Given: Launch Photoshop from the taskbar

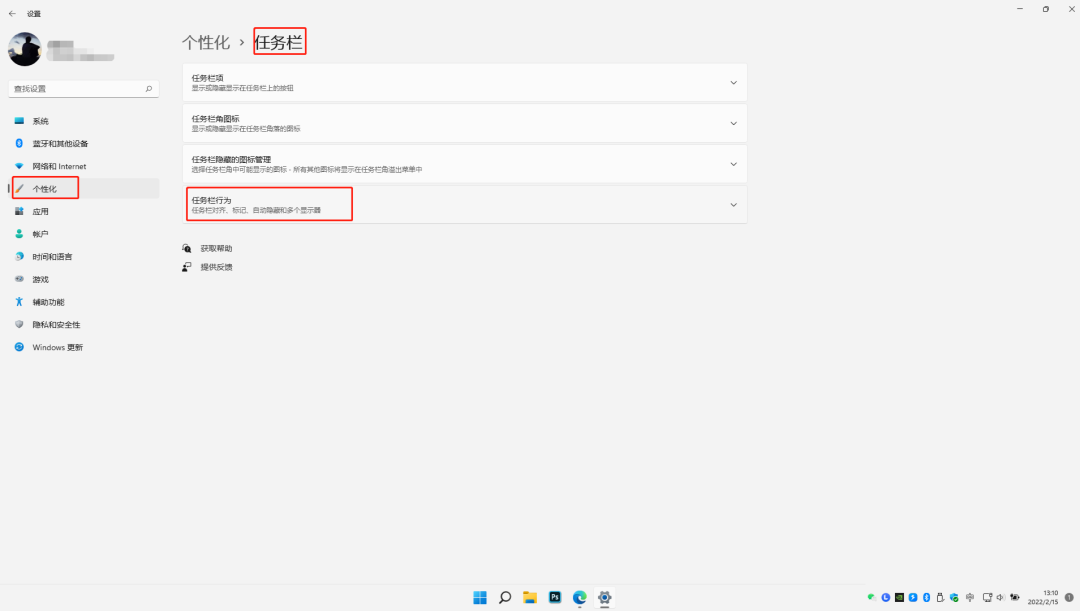Looking at the screenshot, I should coord(555,597).
